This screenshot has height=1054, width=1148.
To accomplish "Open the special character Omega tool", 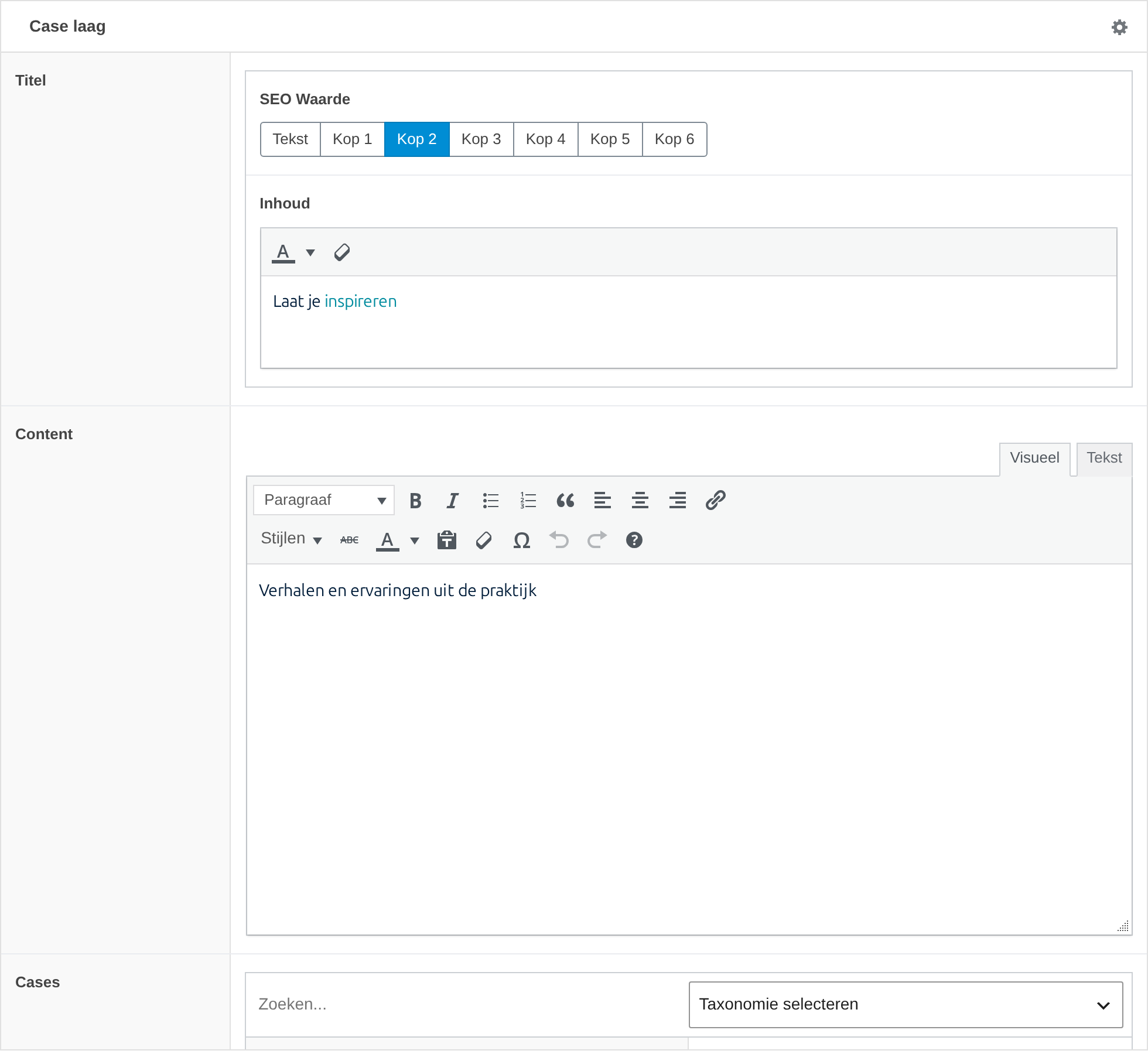I will click(x=521, y=540).
